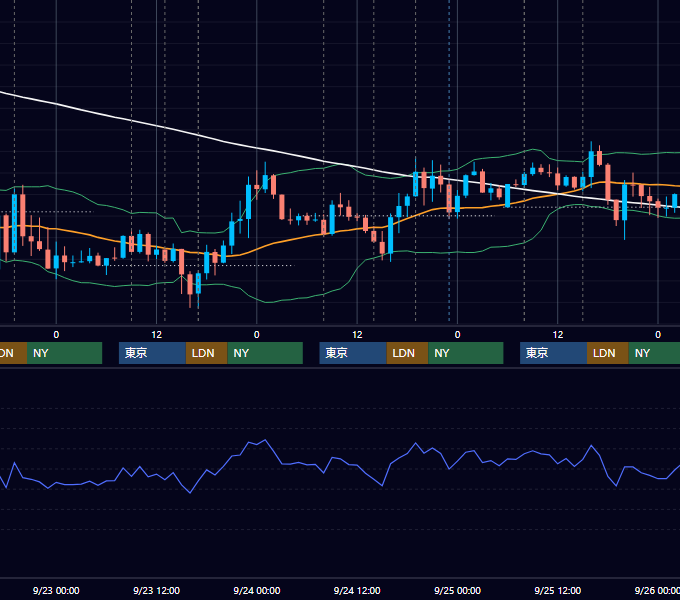Screen dimensions: 680x600
Task: Click the hour label '12' above 9/25 12:00
Action: pos(558,335)
